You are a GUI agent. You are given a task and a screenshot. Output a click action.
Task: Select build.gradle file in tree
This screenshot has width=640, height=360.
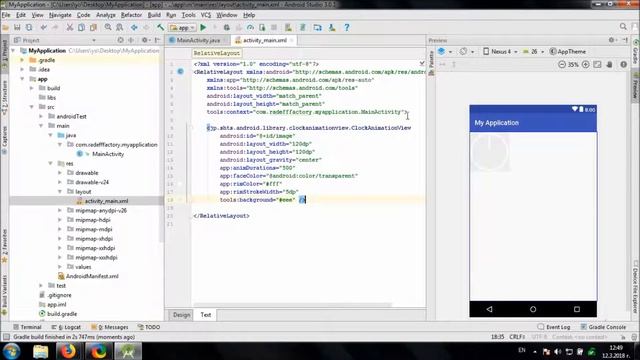point(62,313)
